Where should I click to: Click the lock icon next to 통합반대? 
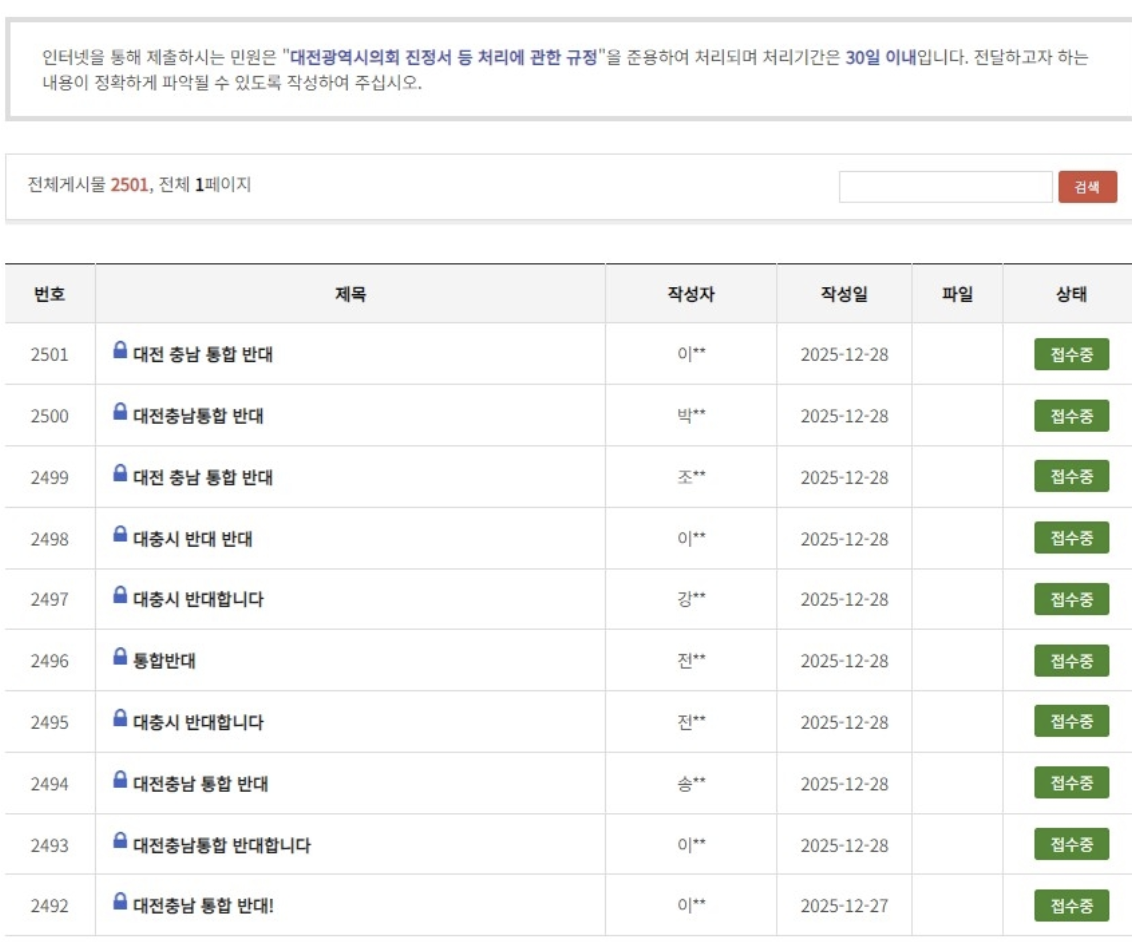click(x=120, y=657)
